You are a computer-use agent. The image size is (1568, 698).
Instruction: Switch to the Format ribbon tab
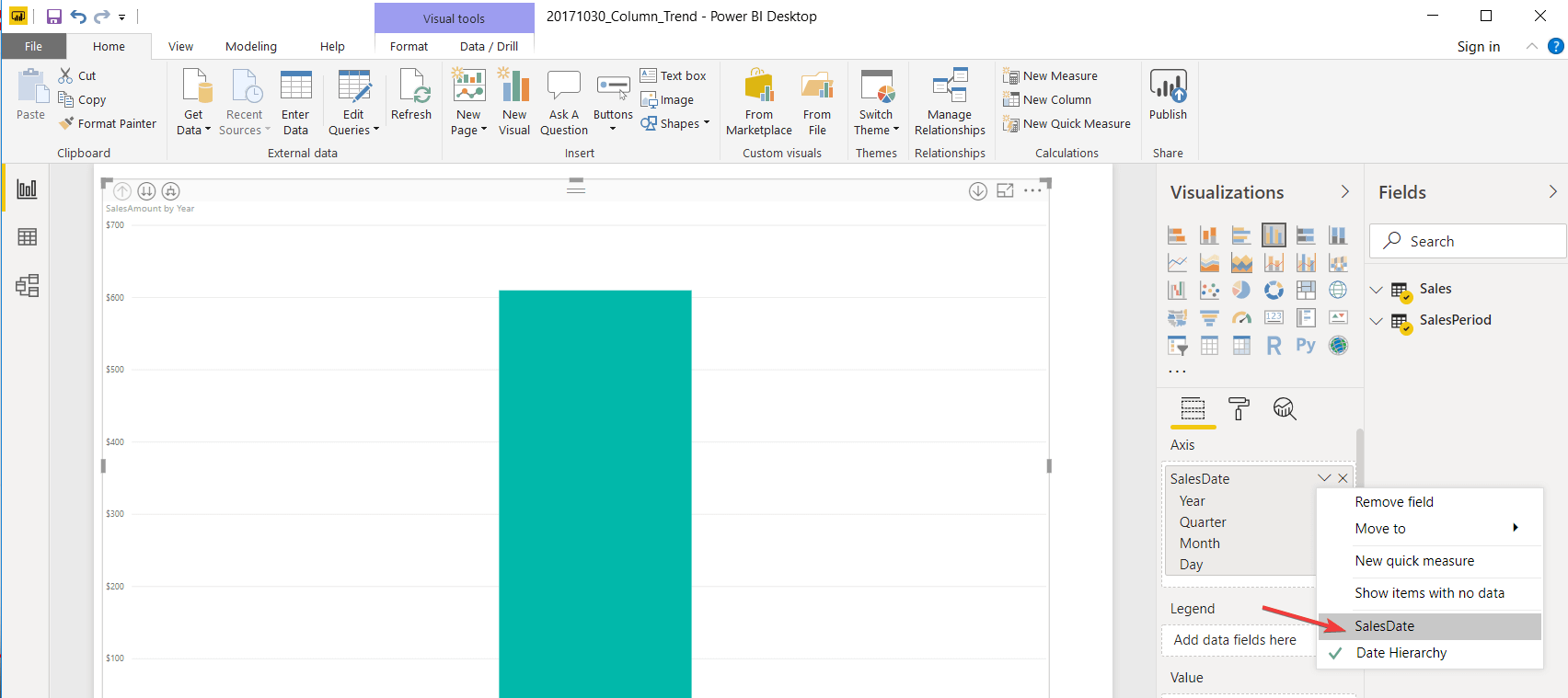click(409, 46)
